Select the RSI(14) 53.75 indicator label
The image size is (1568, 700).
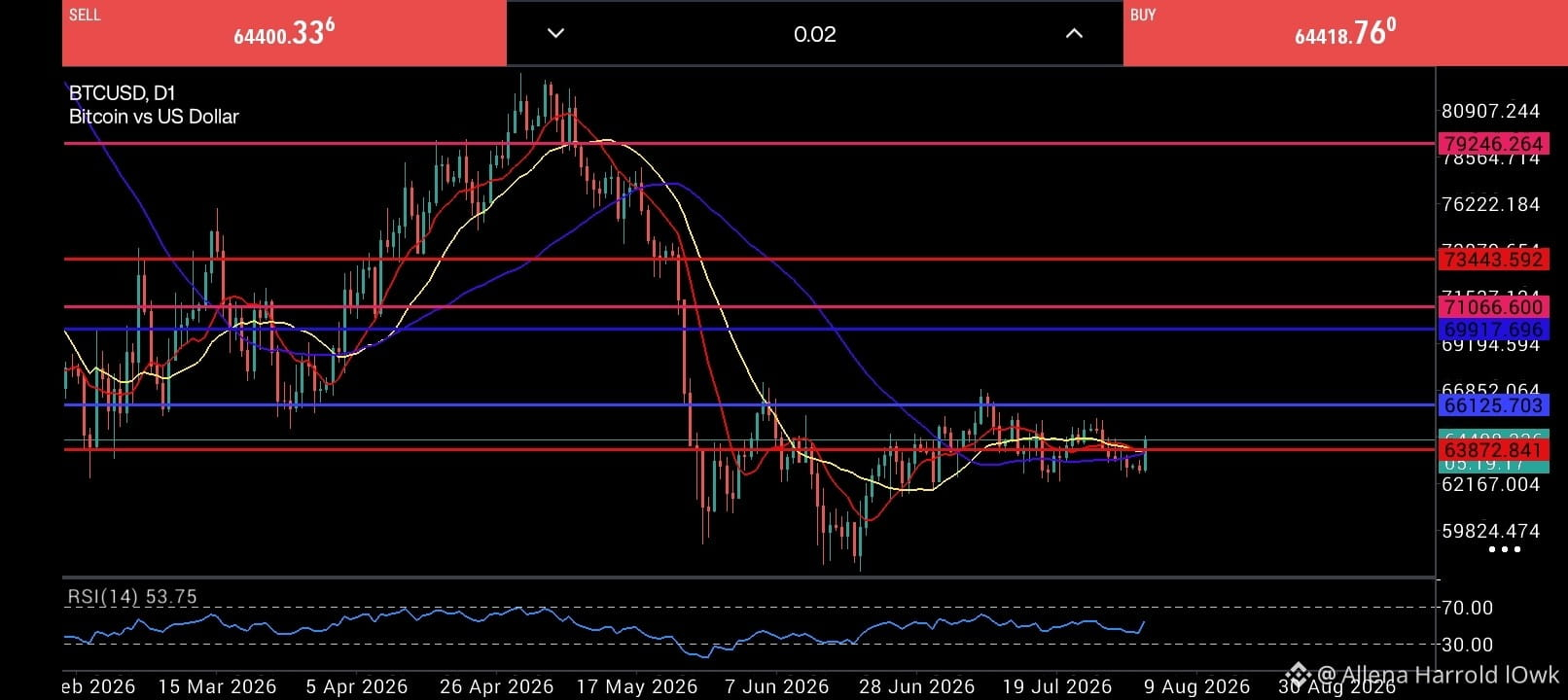click(132, 596)
